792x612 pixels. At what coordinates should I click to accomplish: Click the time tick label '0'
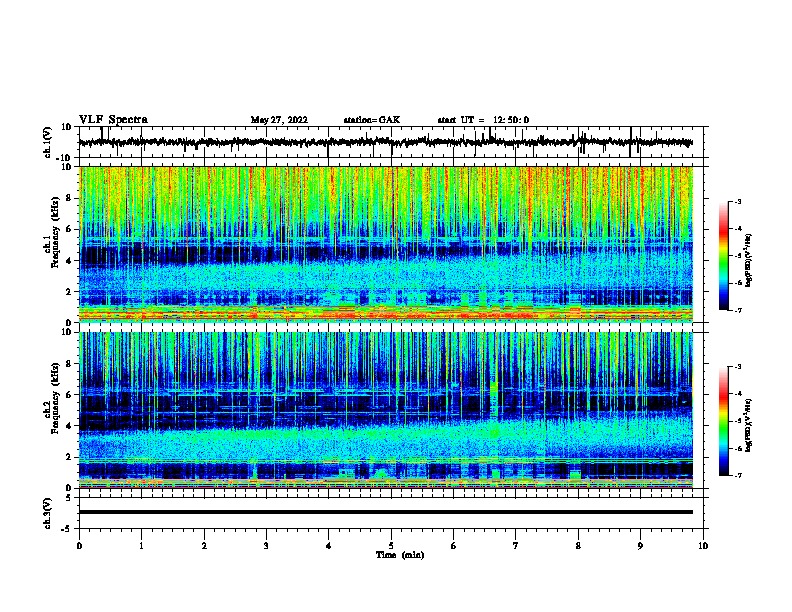tap(79, 546)
